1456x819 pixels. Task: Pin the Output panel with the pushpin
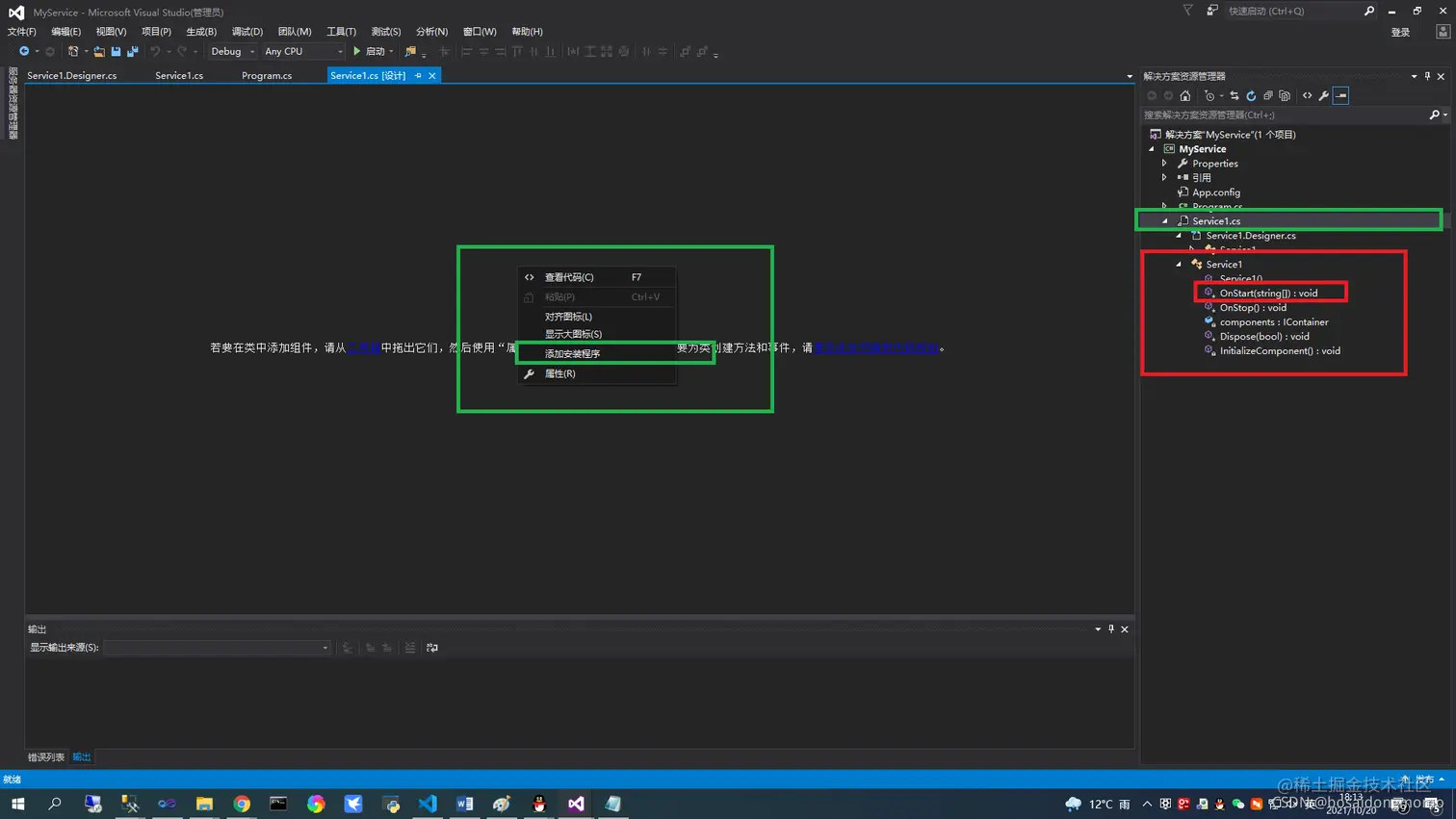1111,628
